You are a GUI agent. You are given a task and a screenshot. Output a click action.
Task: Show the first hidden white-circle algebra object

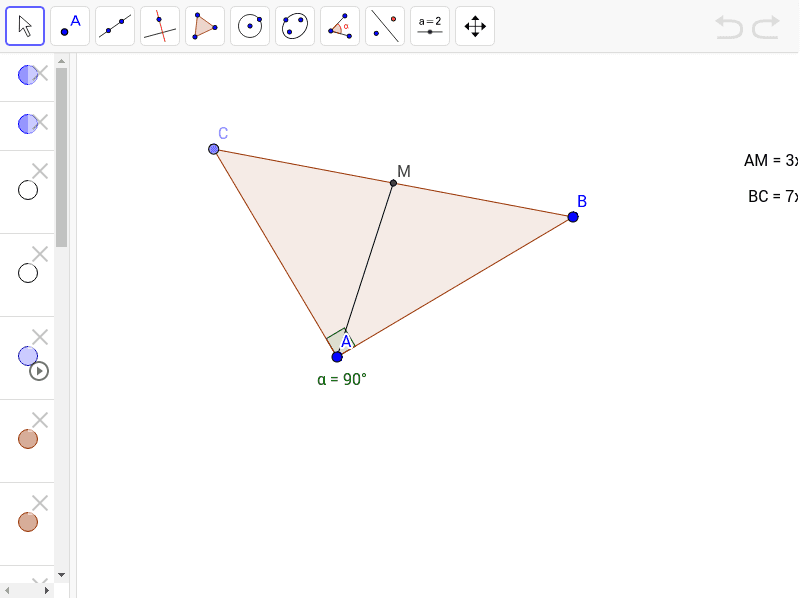coord(28,190)
